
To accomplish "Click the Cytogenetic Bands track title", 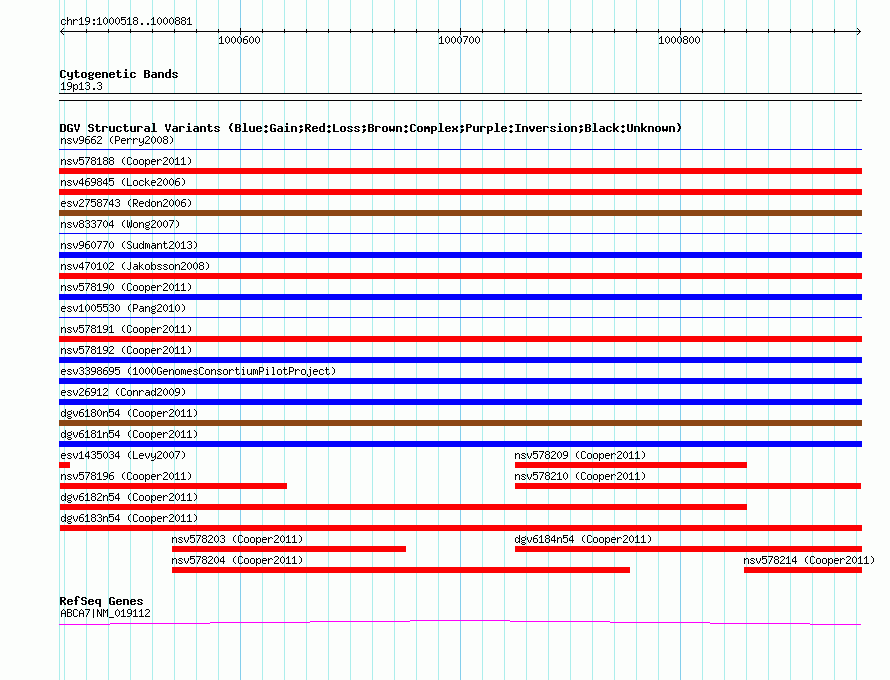I will [119, 74].
